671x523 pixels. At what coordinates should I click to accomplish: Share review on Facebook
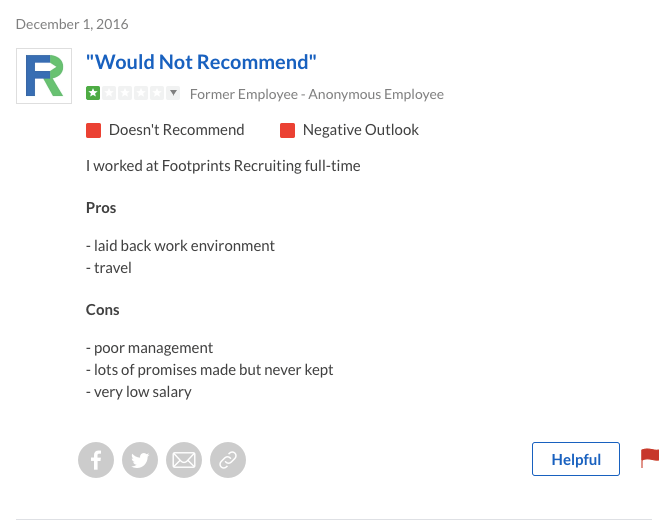(96, 460)
